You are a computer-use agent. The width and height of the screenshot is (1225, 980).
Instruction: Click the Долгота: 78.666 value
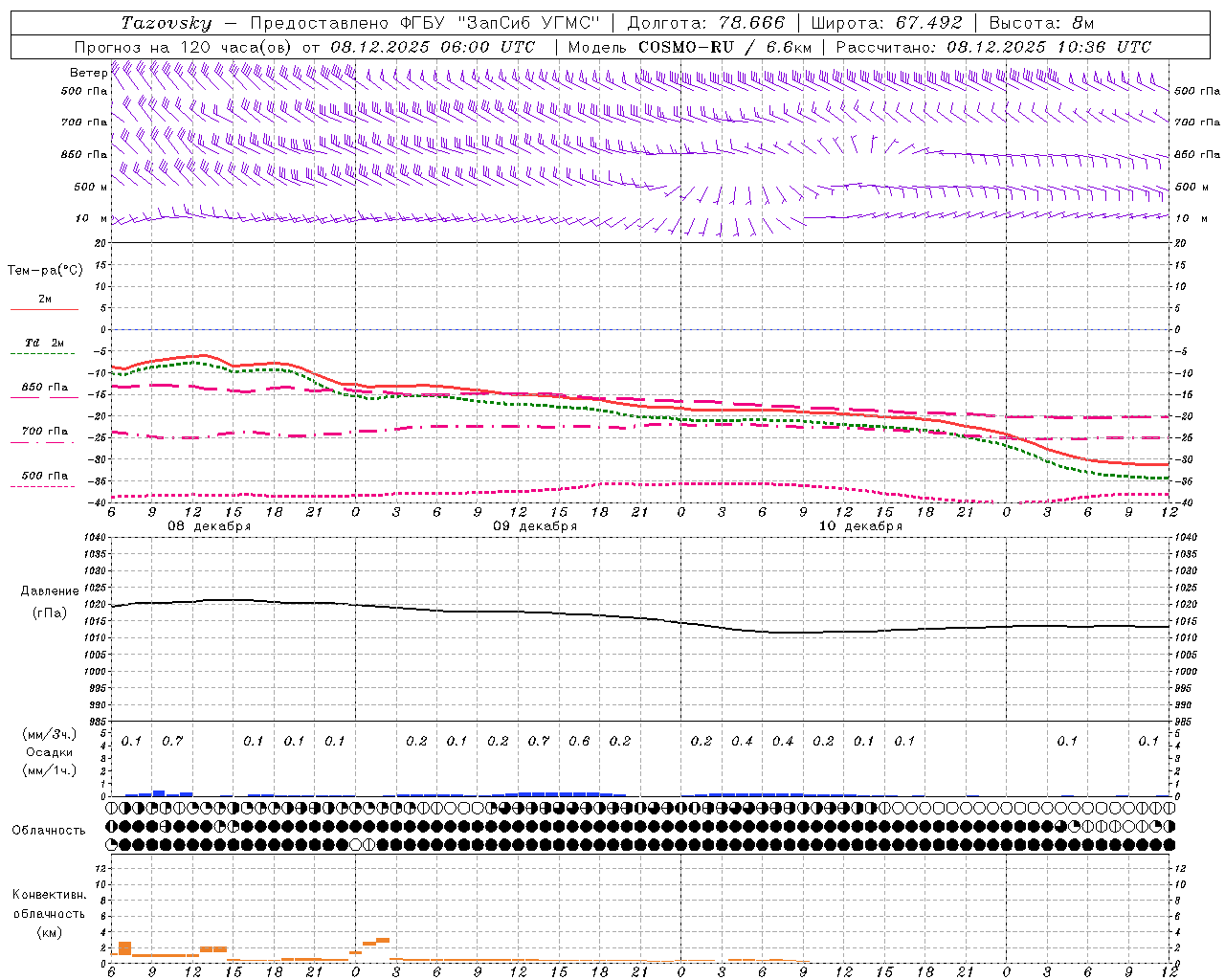(705, 23)
